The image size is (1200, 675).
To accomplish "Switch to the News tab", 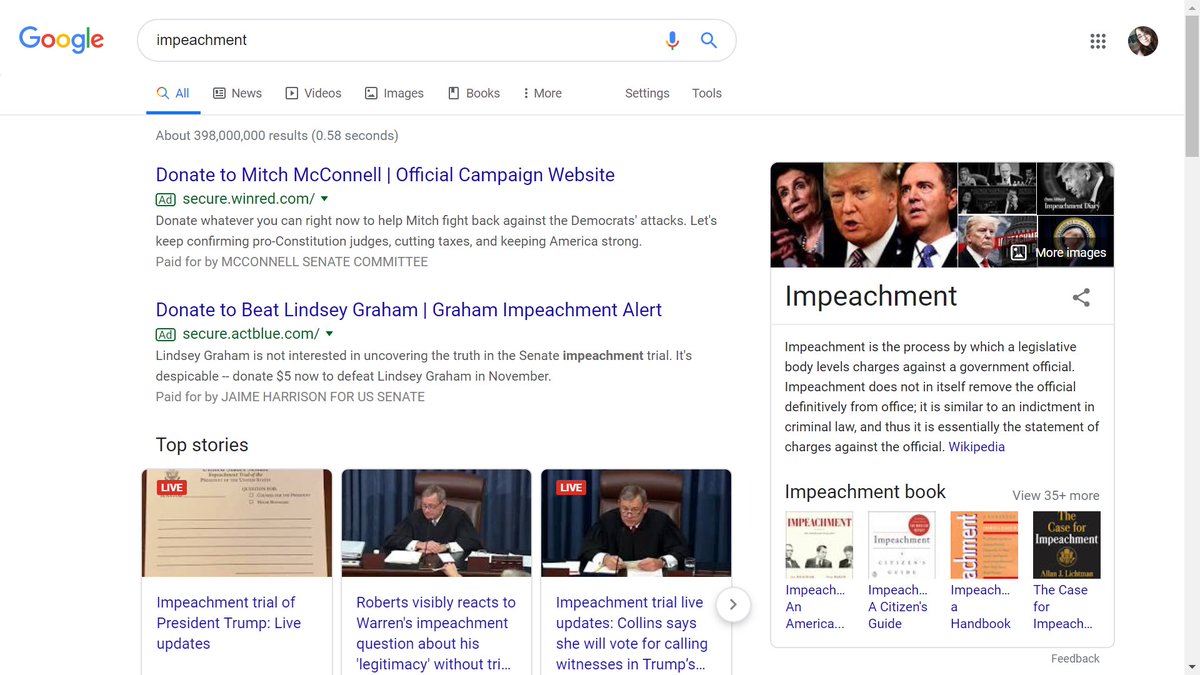I will [x=237, y=93].
